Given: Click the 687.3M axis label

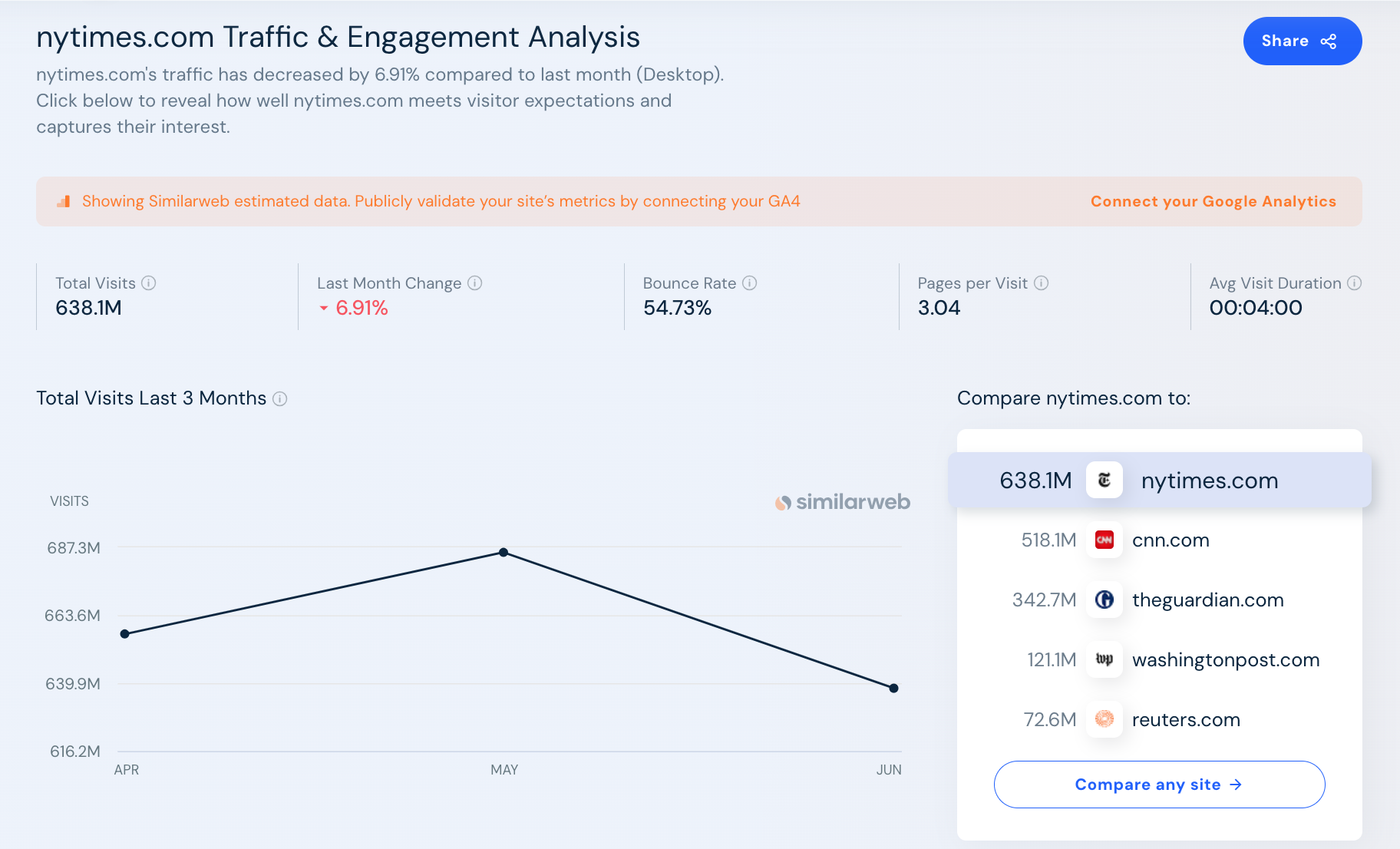Looking at the screenshot, I should (x=74, y=548).
